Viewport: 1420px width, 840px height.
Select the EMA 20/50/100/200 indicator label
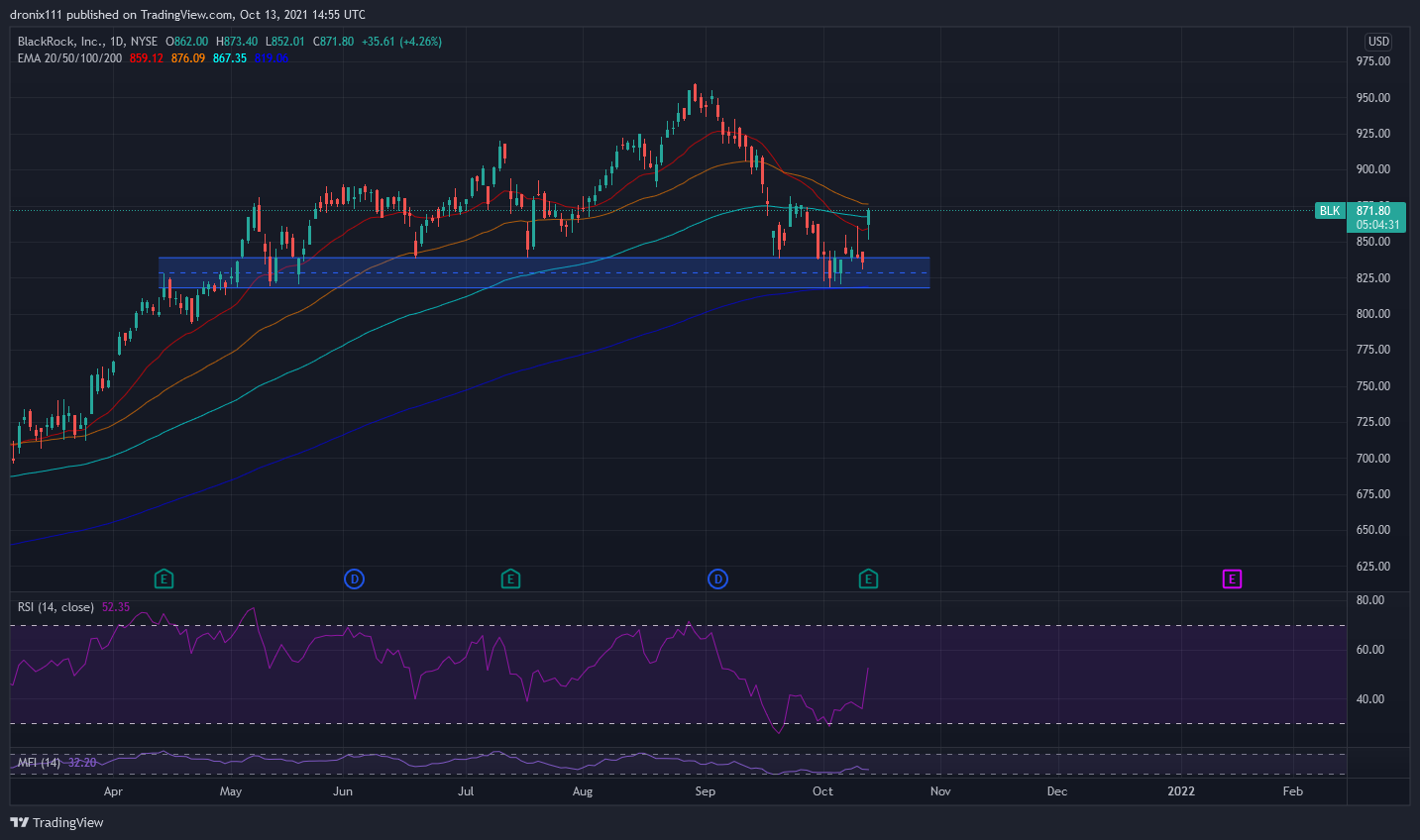69,58
